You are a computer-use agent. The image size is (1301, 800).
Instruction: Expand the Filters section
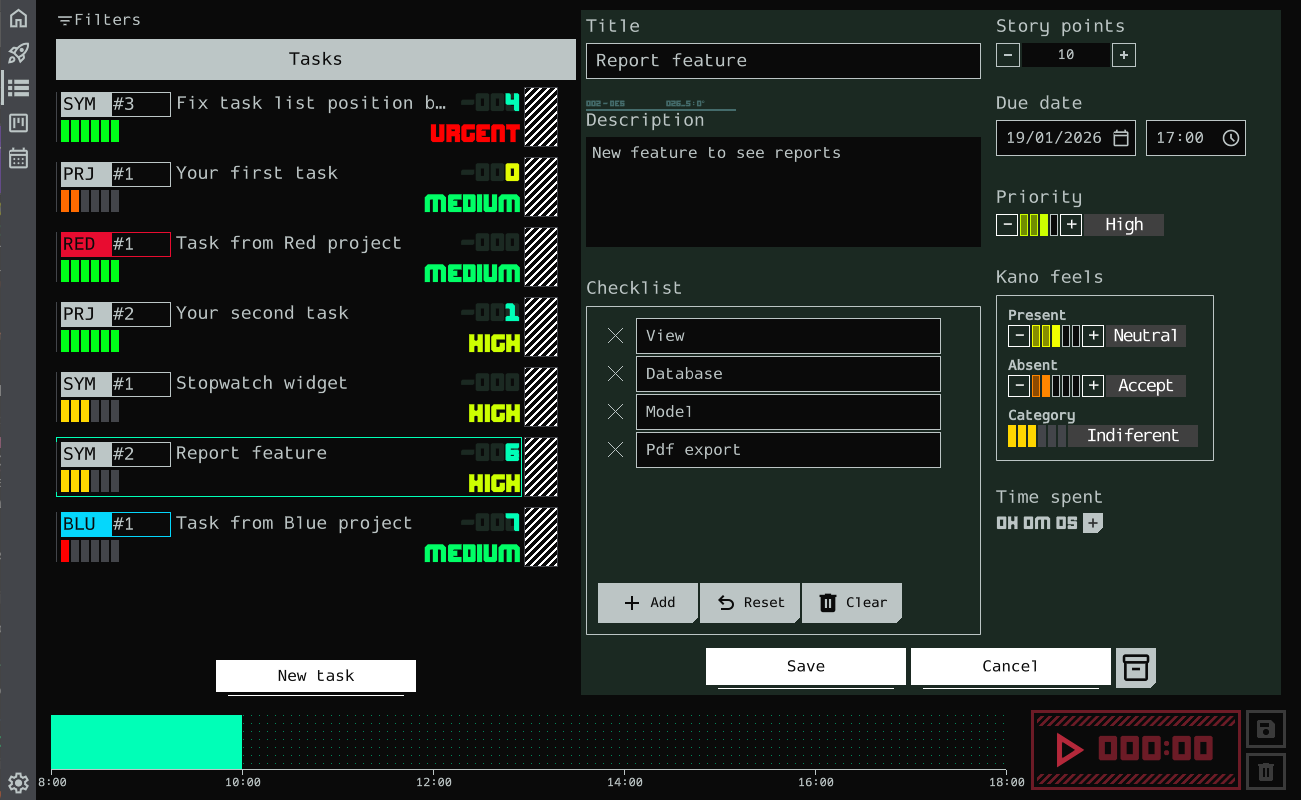[99, 20]
